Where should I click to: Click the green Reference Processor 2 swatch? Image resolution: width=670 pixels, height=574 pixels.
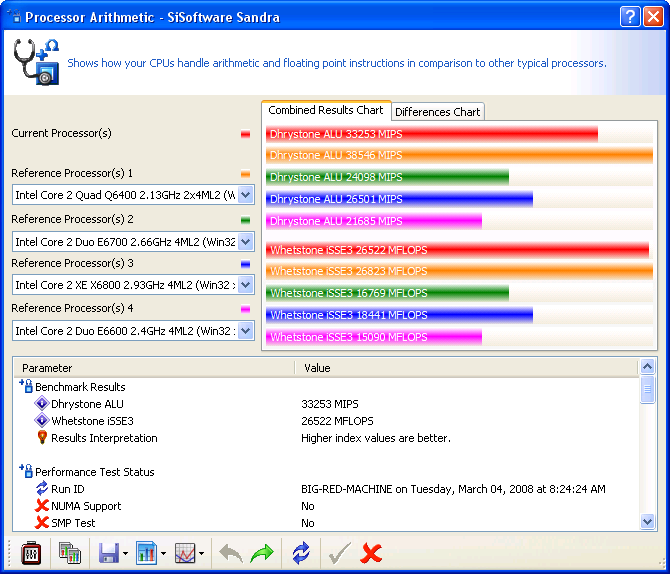245,220
